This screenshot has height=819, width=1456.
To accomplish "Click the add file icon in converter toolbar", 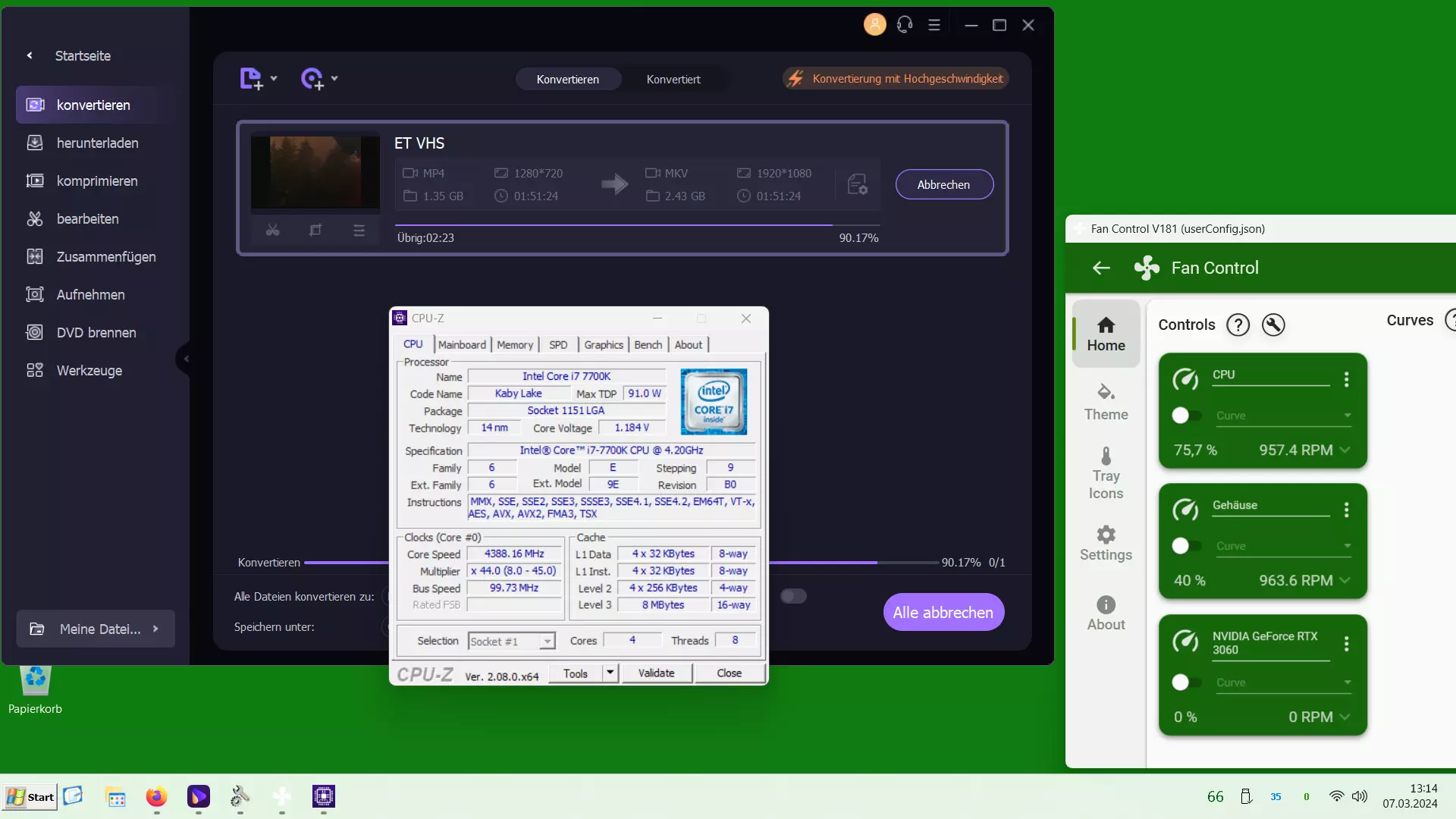I will click(251, 78).
